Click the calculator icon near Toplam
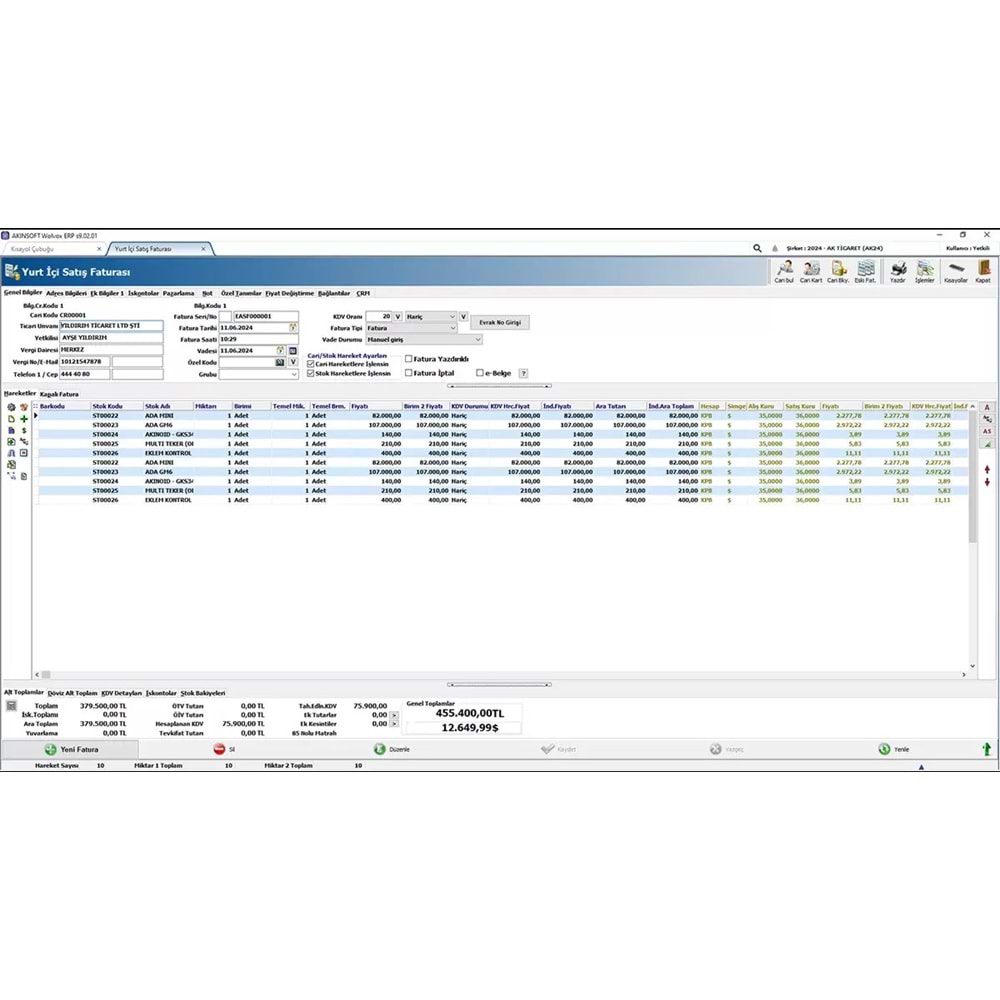This screenshot has height=1000, width=1000. click(x=11, y=705)
